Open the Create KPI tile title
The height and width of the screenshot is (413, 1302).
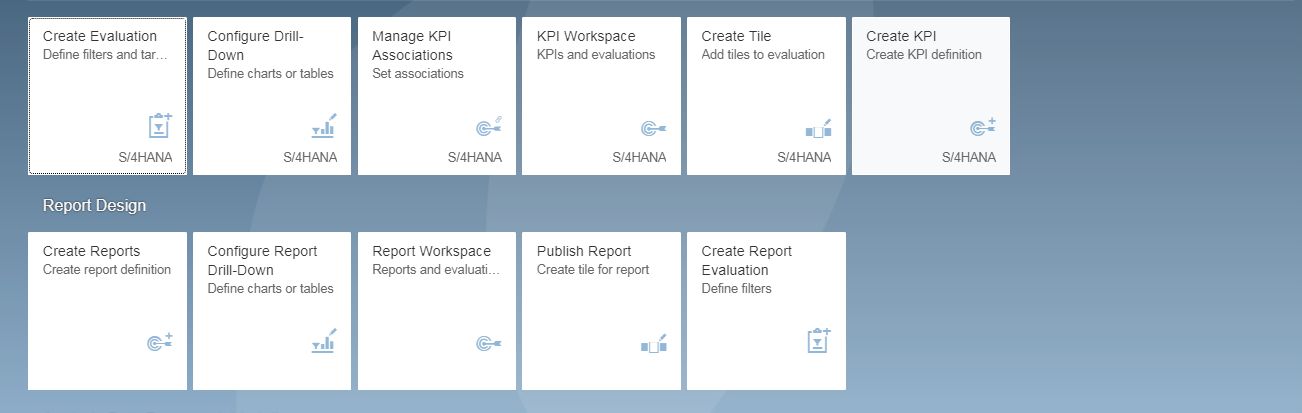tap(901, 36)
